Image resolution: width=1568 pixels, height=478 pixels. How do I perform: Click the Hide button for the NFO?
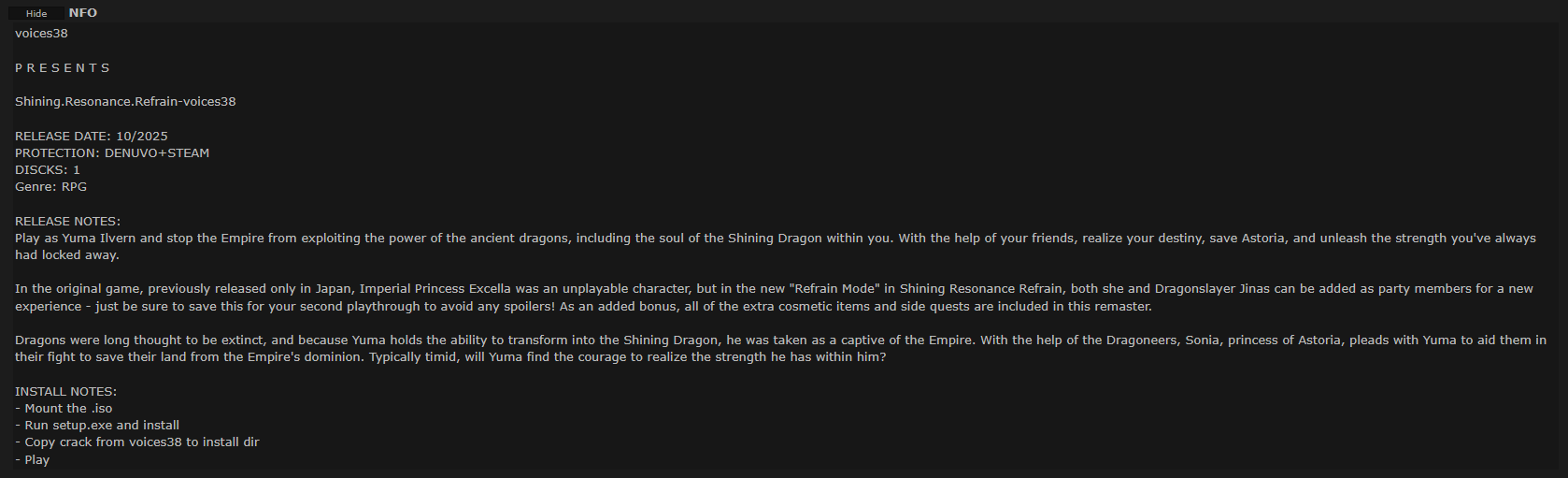(x=36, y=13)
